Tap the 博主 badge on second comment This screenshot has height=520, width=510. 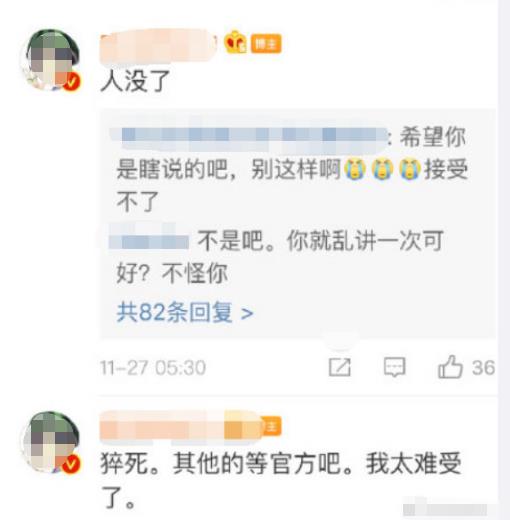point(271,426)
